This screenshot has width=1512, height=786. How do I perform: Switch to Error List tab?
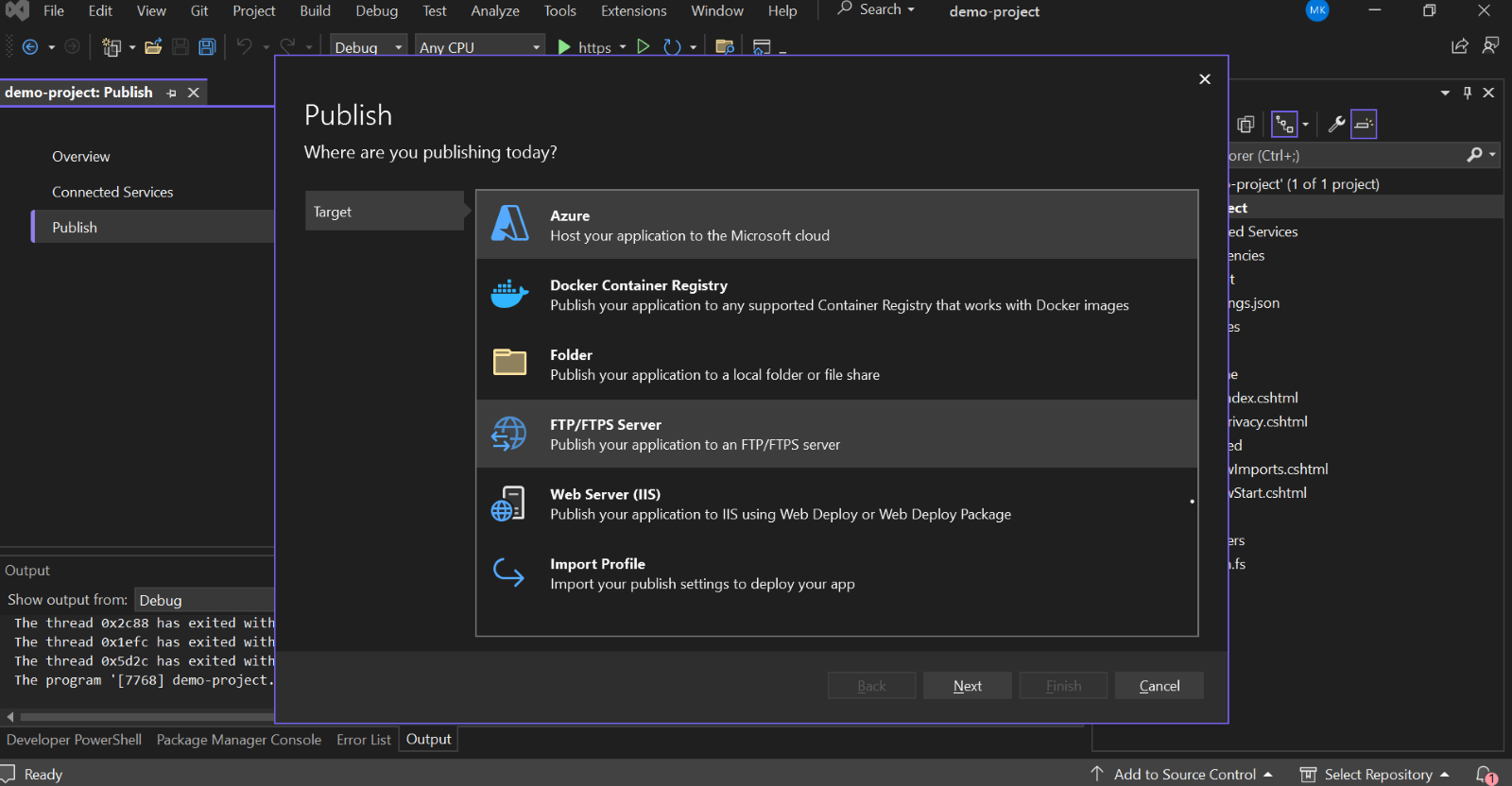[364, 740]
